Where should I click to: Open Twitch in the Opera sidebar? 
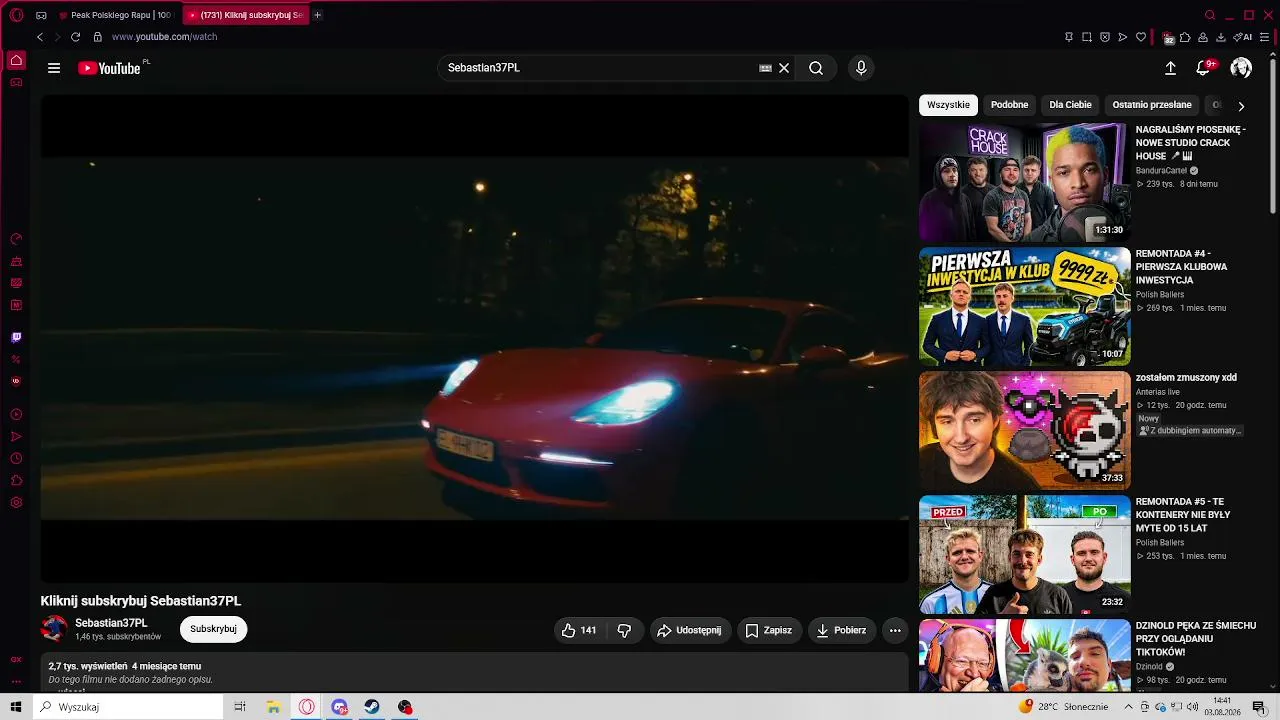[16, 338]
